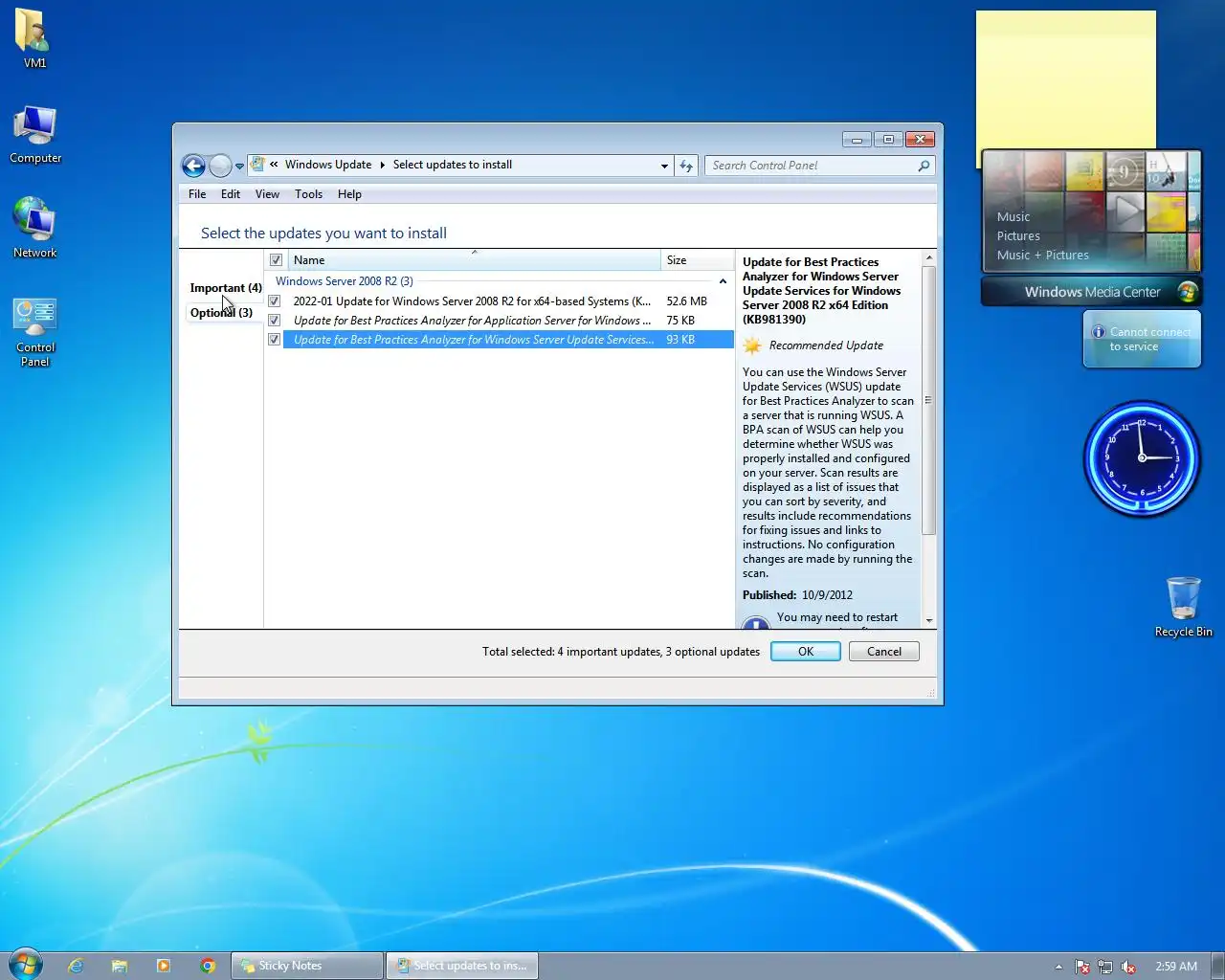Click the blue clock gadget

coord(1142,458)
